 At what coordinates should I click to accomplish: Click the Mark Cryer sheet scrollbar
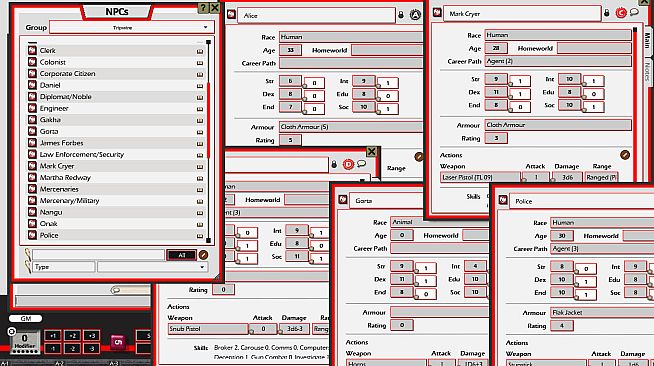click(x=635, y=104)
